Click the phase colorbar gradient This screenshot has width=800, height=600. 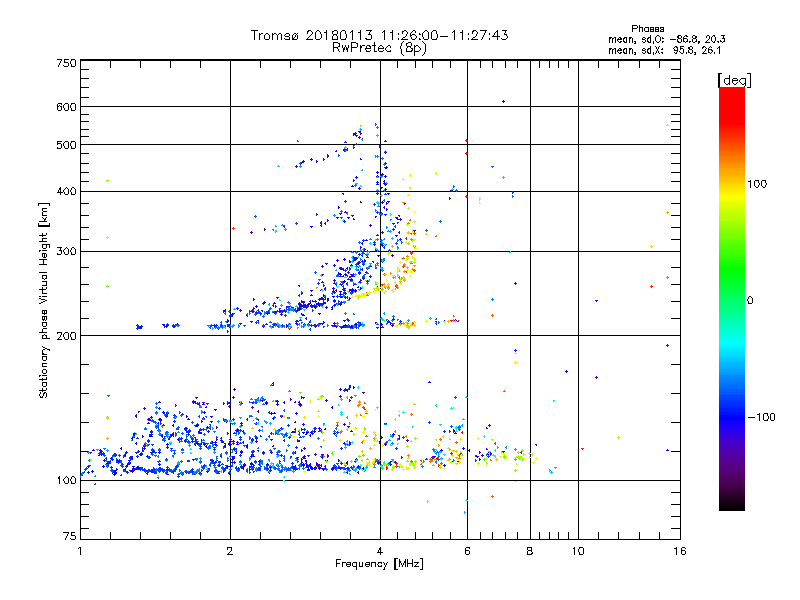click(732, 299)
